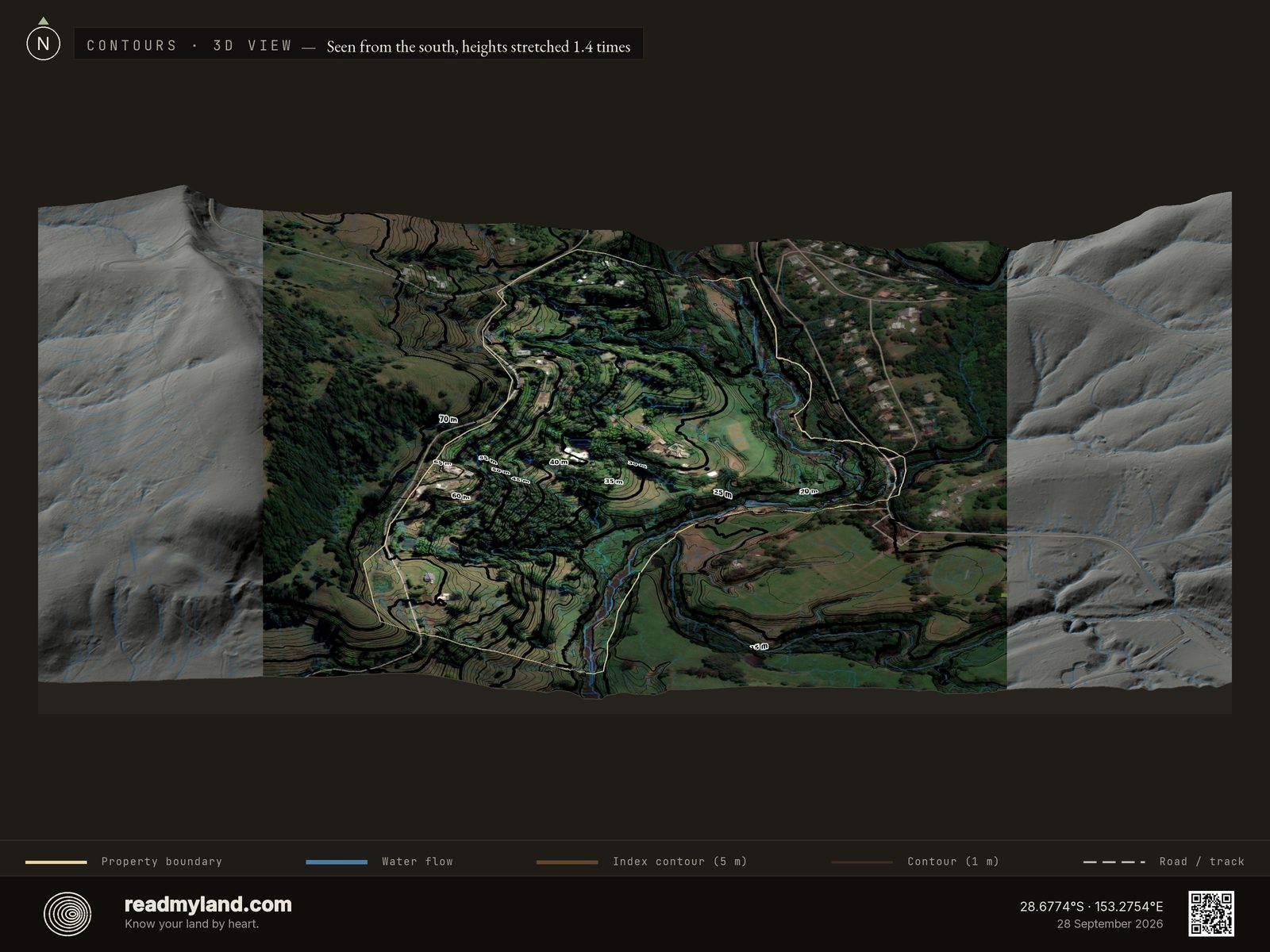1270x952 pixels.
Task: Click 'Know your land by heart.' tagline
Action: [x=191, y=924]
